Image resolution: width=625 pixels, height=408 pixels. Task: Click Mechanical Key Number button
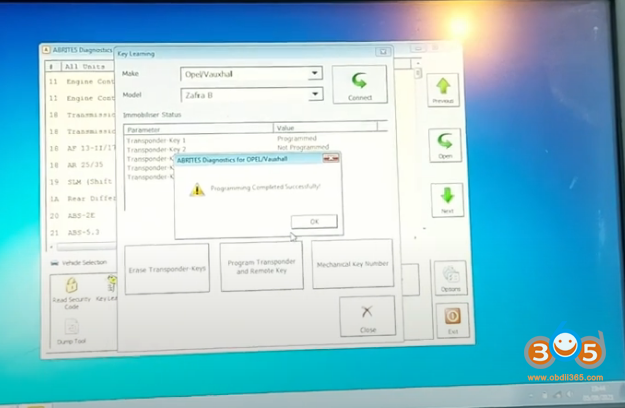pos(352,264)
